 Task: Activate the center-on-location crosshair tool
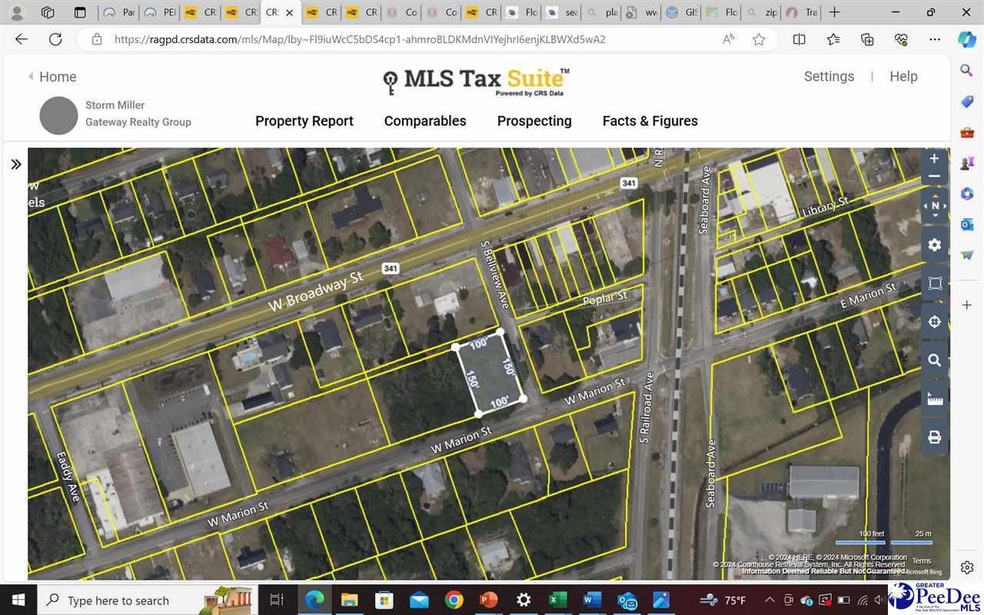934,321
